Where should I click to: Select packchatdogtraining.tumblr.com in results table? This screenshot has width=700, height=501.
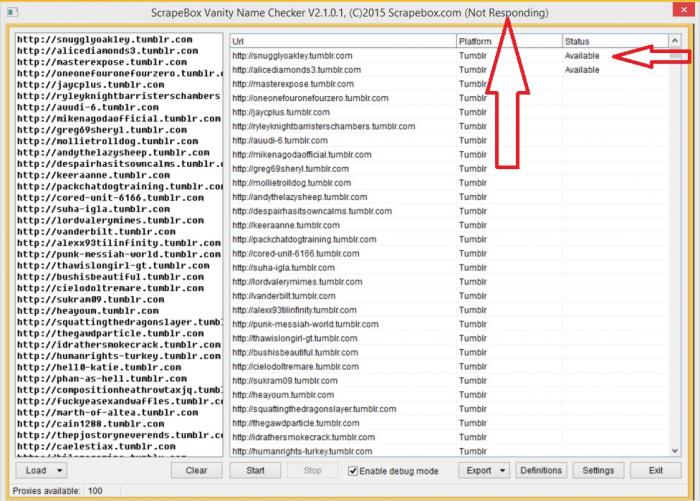pyautogui.click(x=304, y=240)
